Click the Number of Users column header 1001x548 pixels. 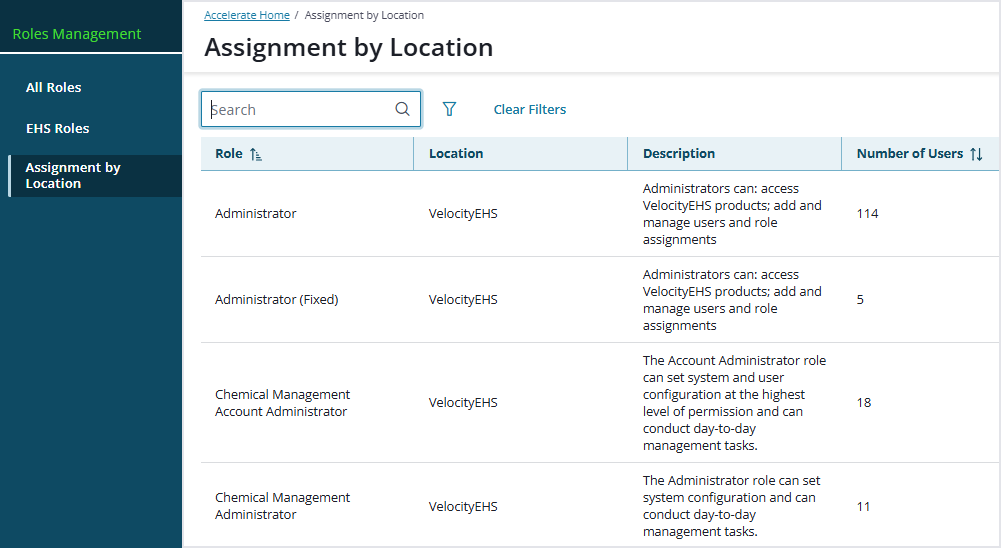(x=910, y=154)
